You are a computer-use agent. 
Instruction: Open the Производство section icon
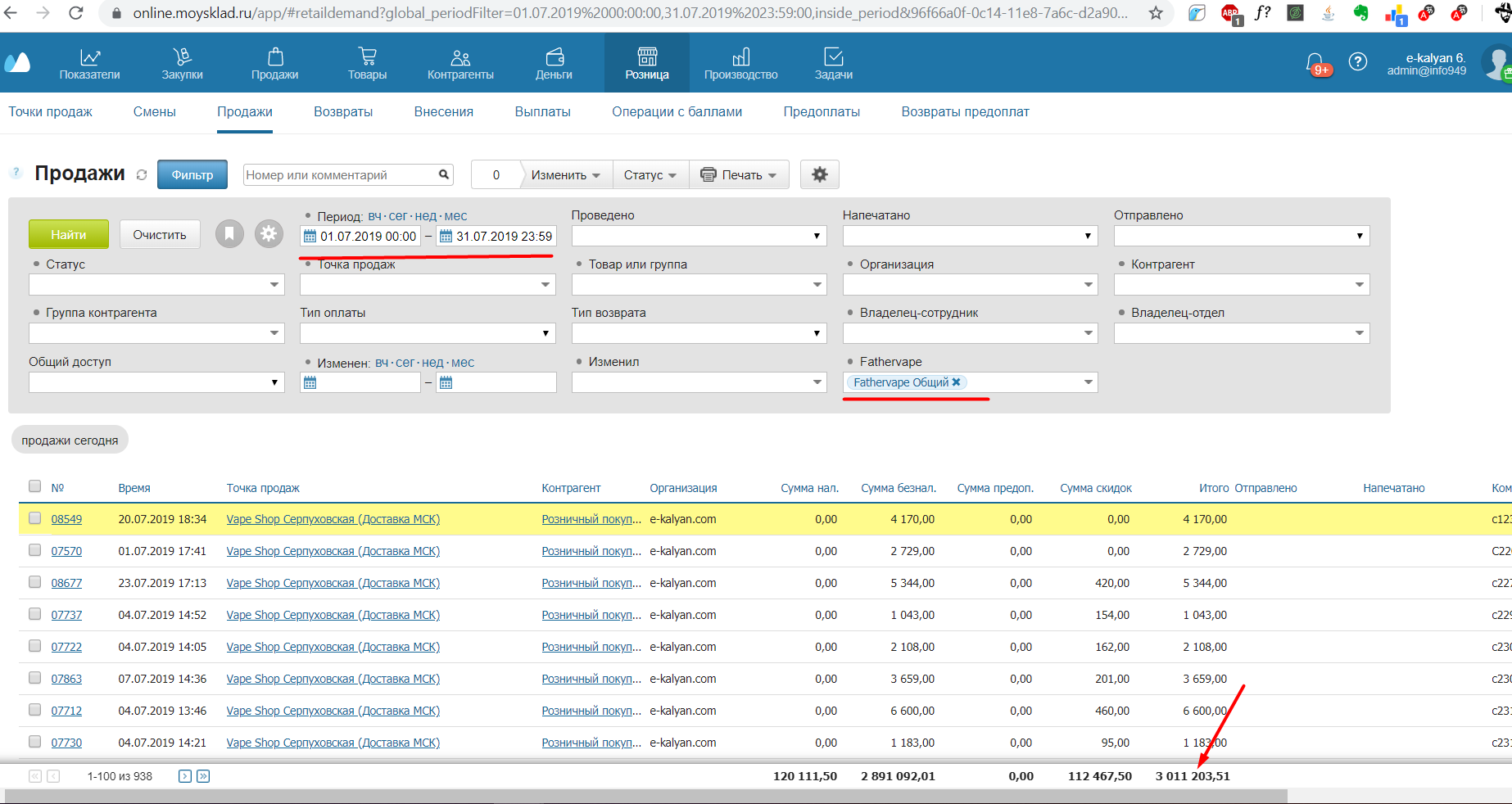tap(740, 57)
